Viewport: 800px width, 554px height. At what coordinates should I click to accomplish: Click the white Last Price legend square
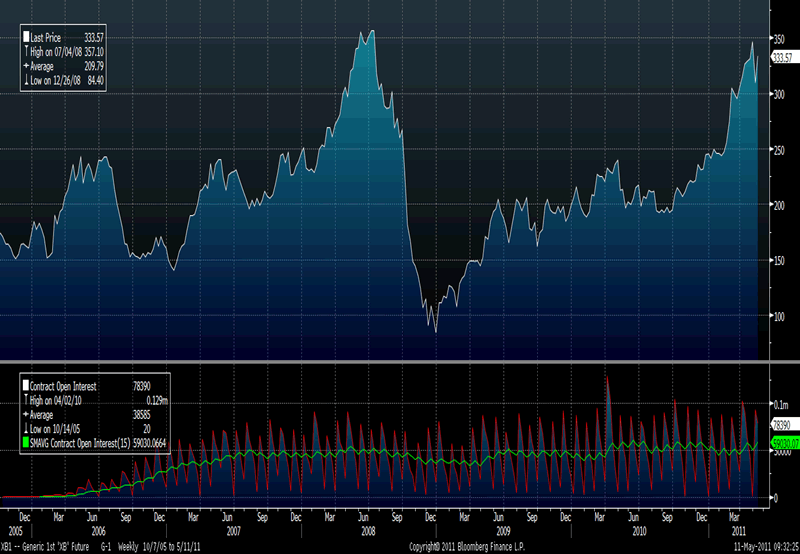(26, 37)
